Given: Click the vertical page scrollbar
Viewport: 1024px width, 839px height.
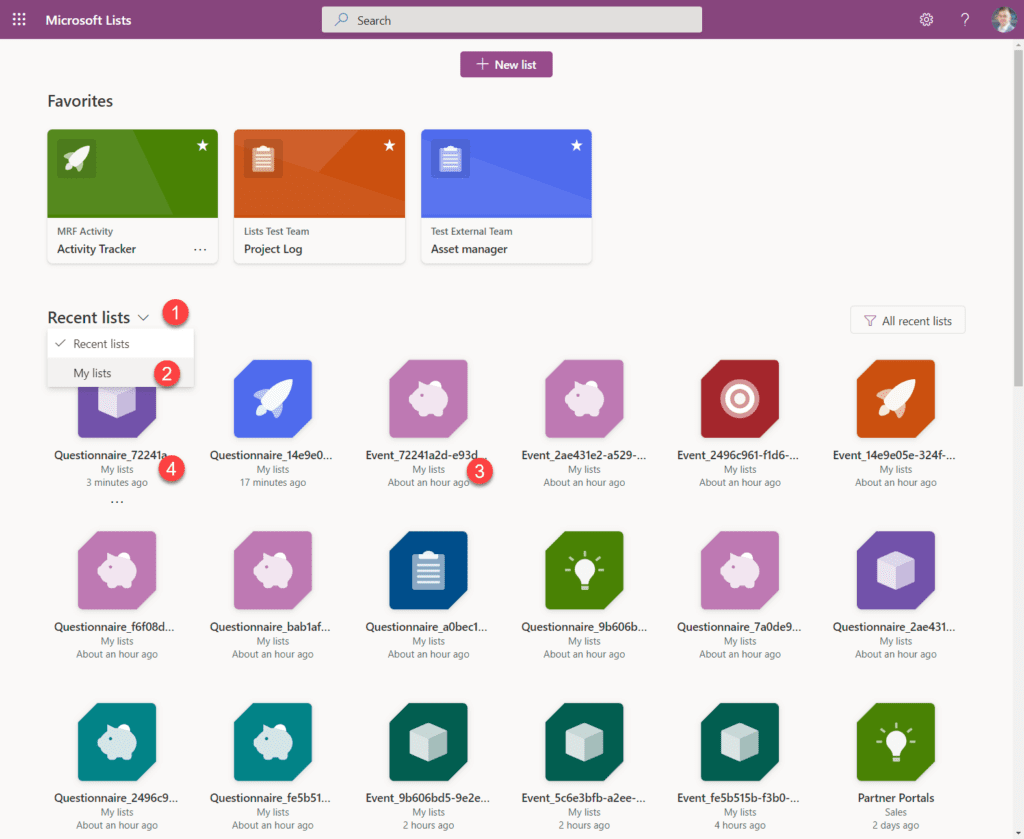Looking at the screenshot, I should click(x=1018, y=219).
